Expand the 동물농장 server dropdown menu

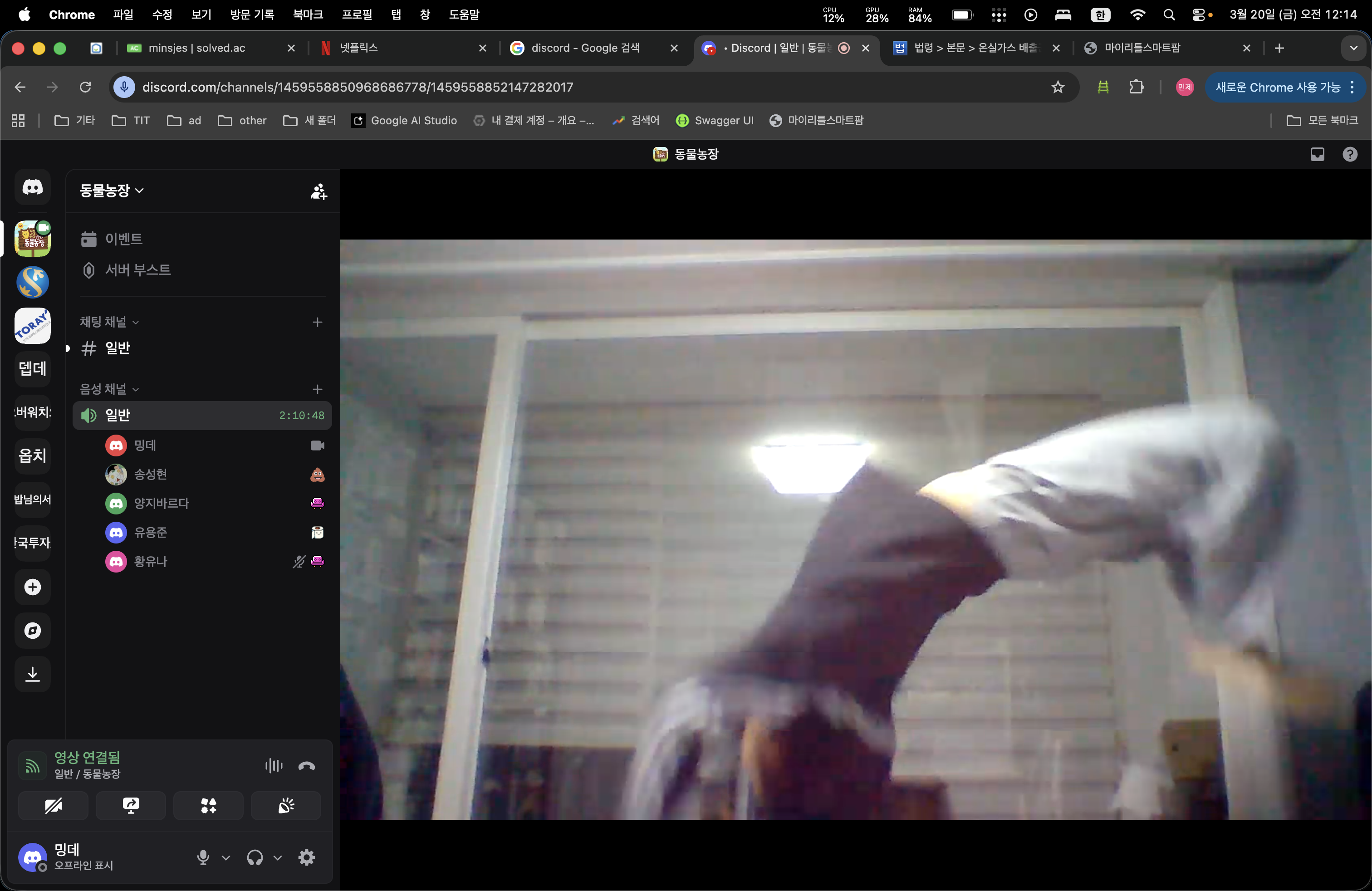pos(112,191)
